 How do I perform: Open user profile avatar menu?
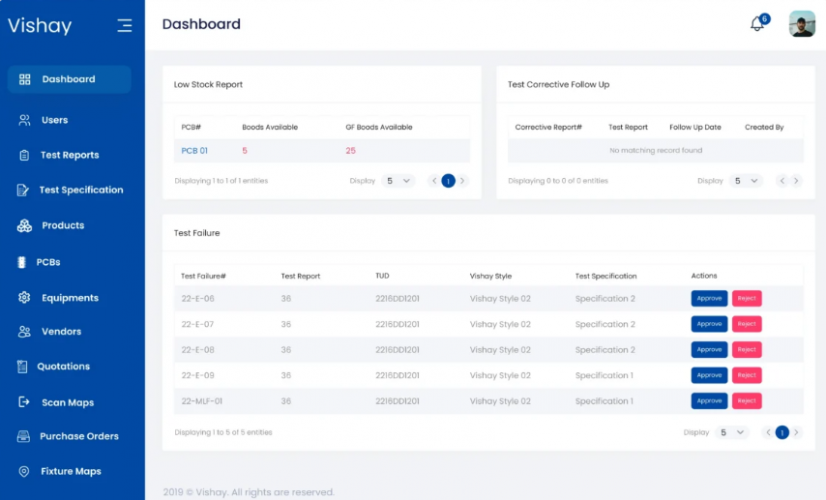click(x=802, y=24)
